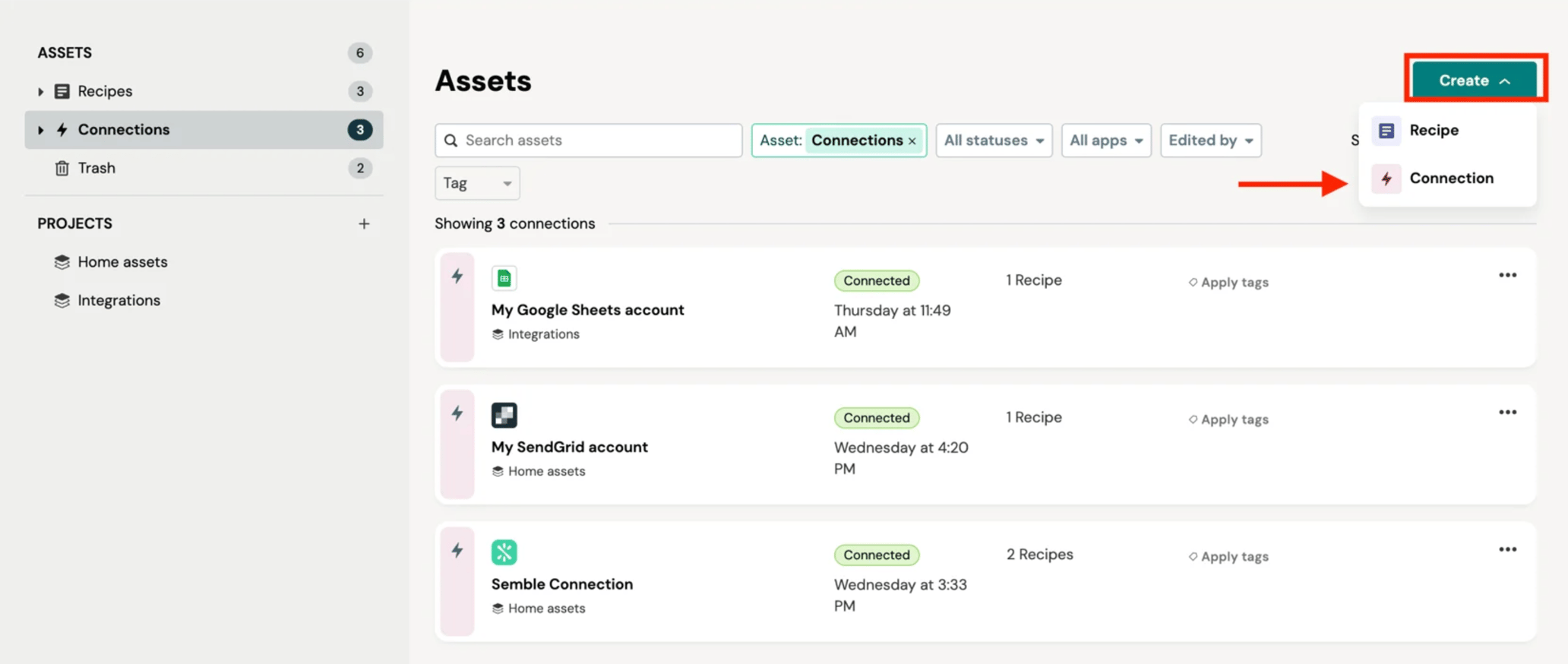Image resolution: width=1568 pixels, height=664 pixels.
Task: Add a new project with plus icon
Action: [x=364, y=223]
